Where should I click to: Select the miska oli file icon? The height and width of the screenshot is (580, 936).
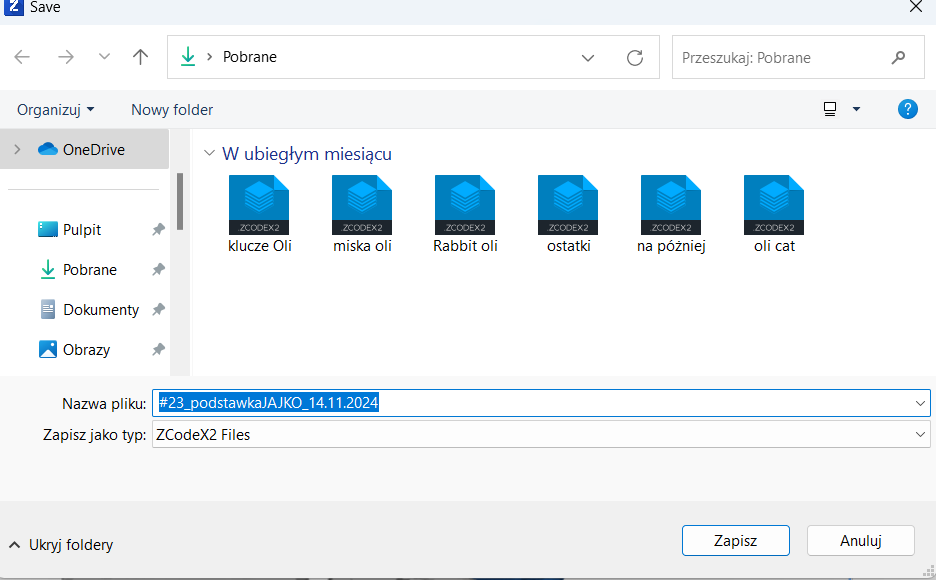362,205
